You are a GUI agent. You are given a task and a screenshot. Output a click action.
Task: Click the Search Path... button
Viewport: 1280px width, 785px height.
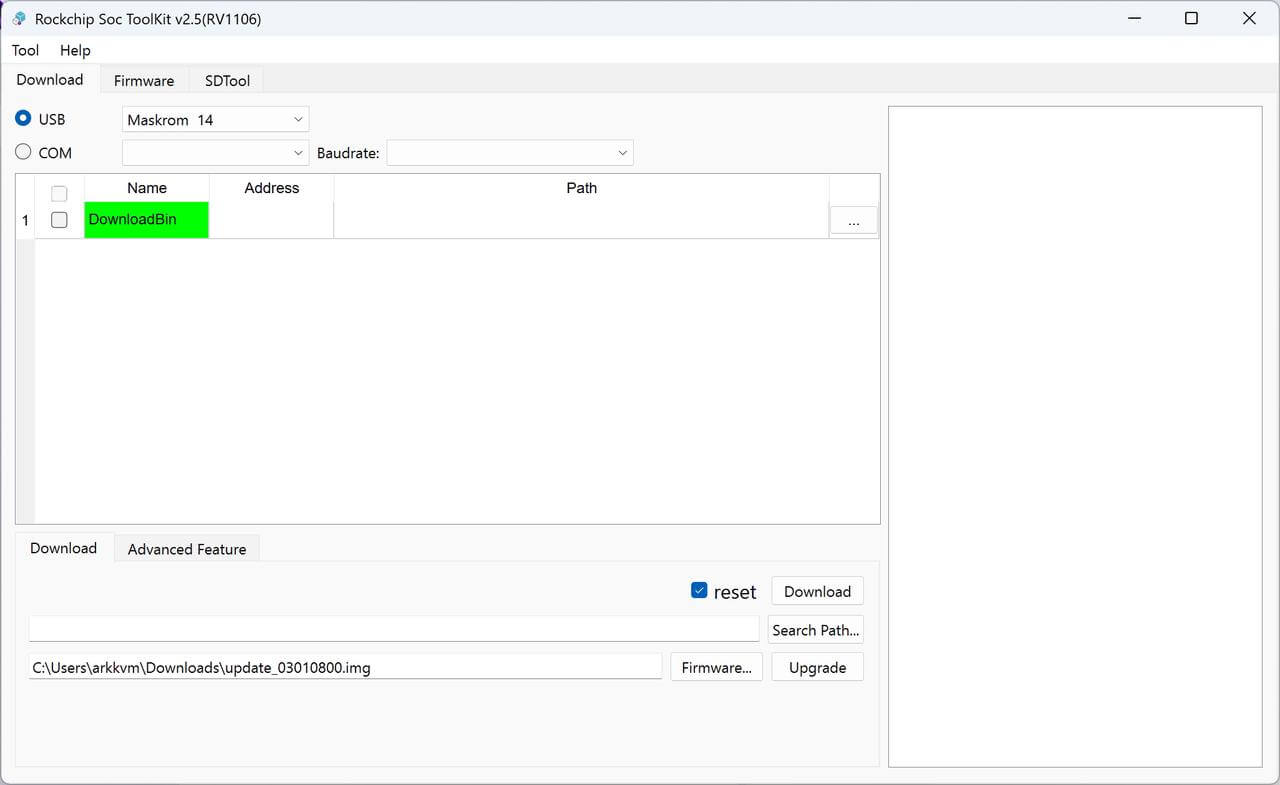[815, 630]
